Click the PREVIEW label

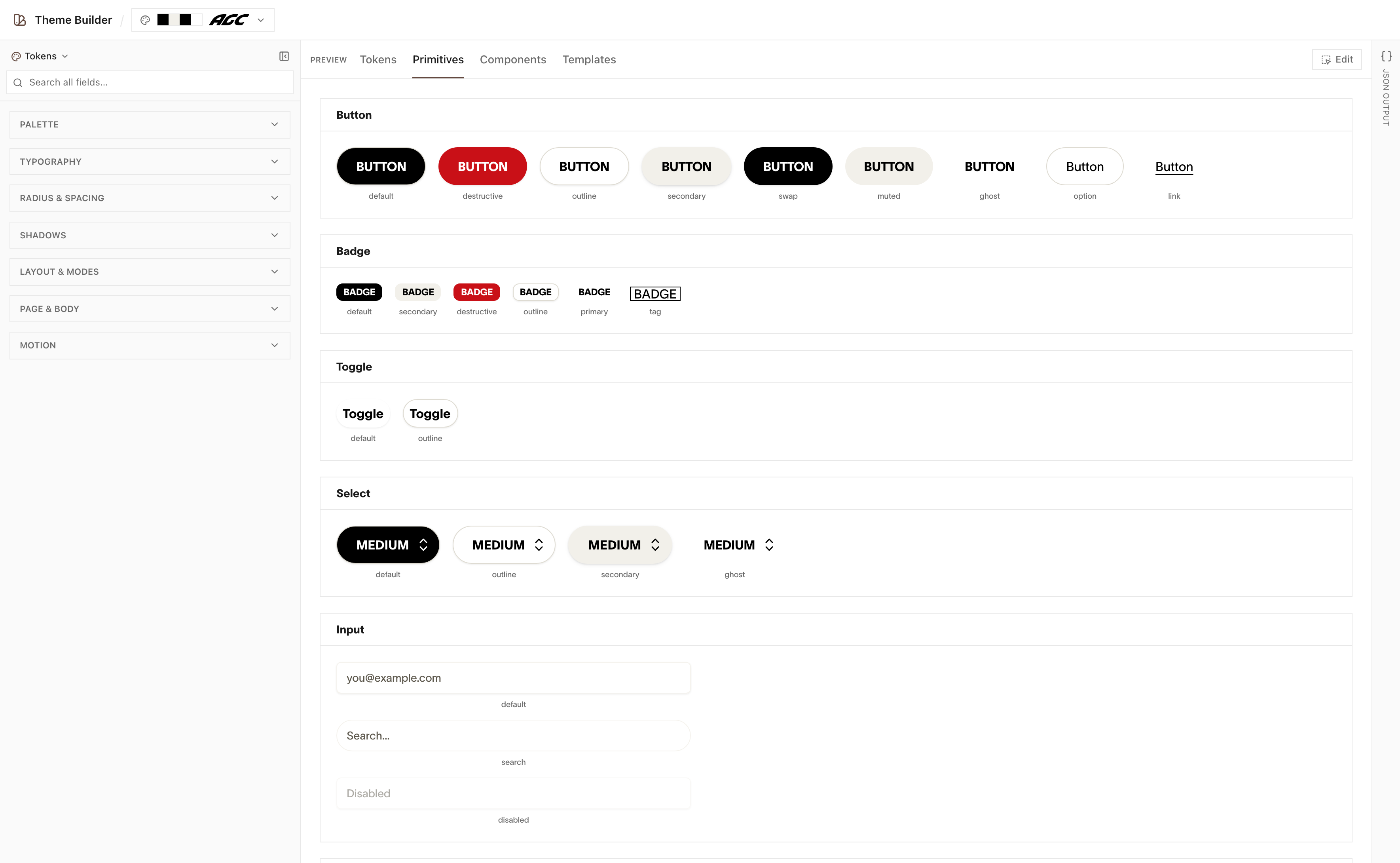point(328,60)
